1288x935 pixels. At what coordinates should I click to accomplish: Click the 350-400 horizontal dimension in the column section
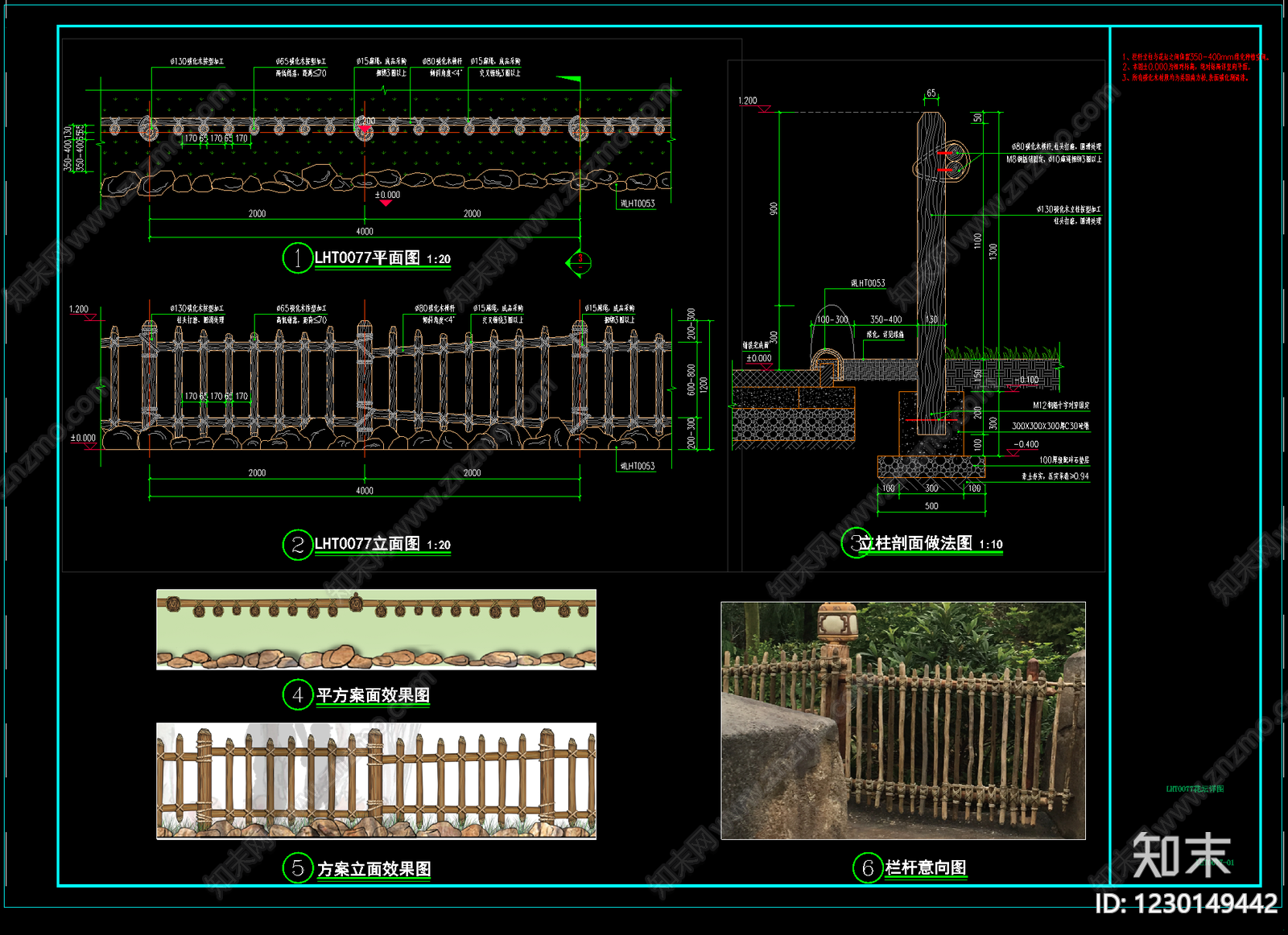(885, 319)
